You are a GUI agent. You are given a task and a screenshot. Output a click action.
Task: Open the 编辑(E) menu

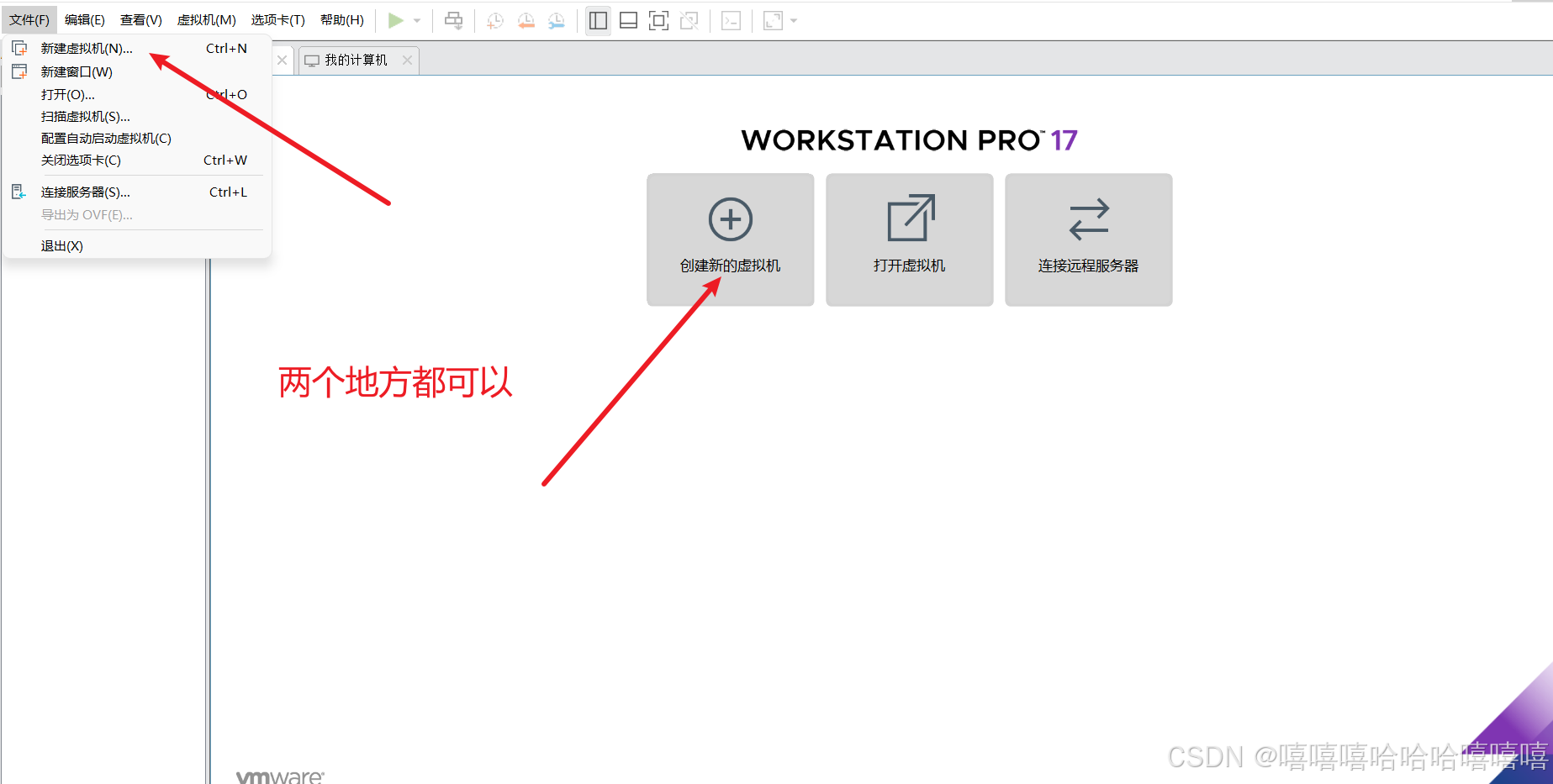click(x=85, y=20)
